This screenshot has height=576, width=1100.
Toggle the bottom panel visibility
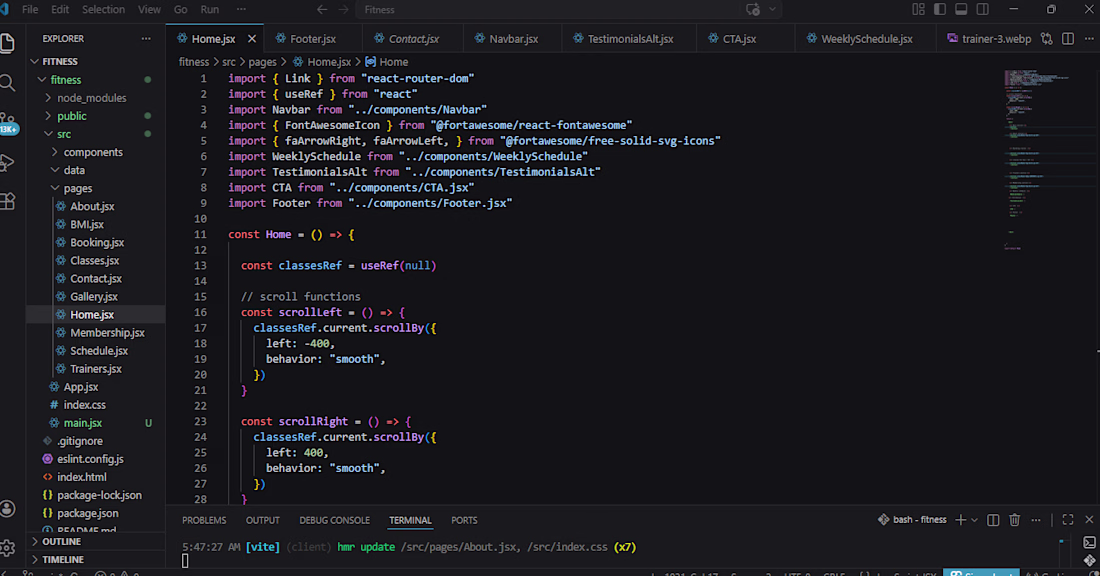point(961,9)
